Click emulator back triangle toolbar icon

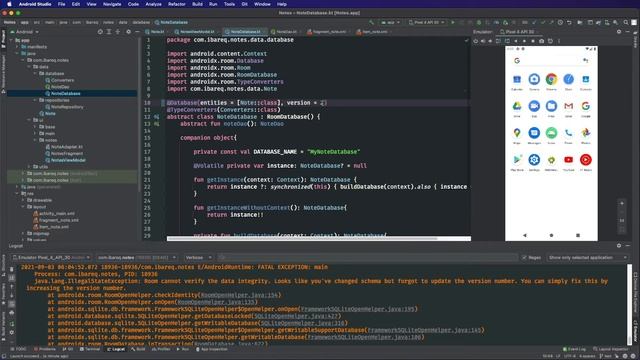[x=516, y=41]
